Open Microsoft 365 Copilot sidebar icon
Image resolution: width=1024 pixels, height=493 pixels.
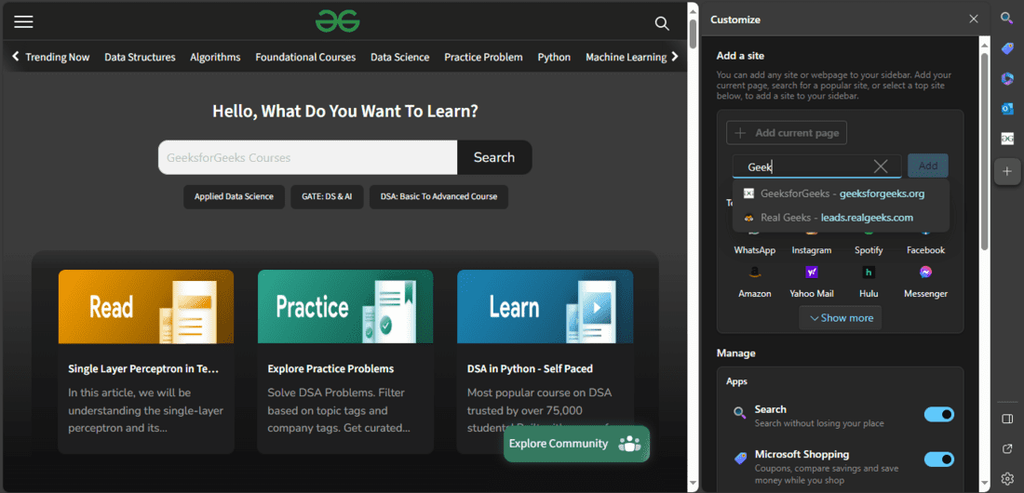(x=1007, y=78)
